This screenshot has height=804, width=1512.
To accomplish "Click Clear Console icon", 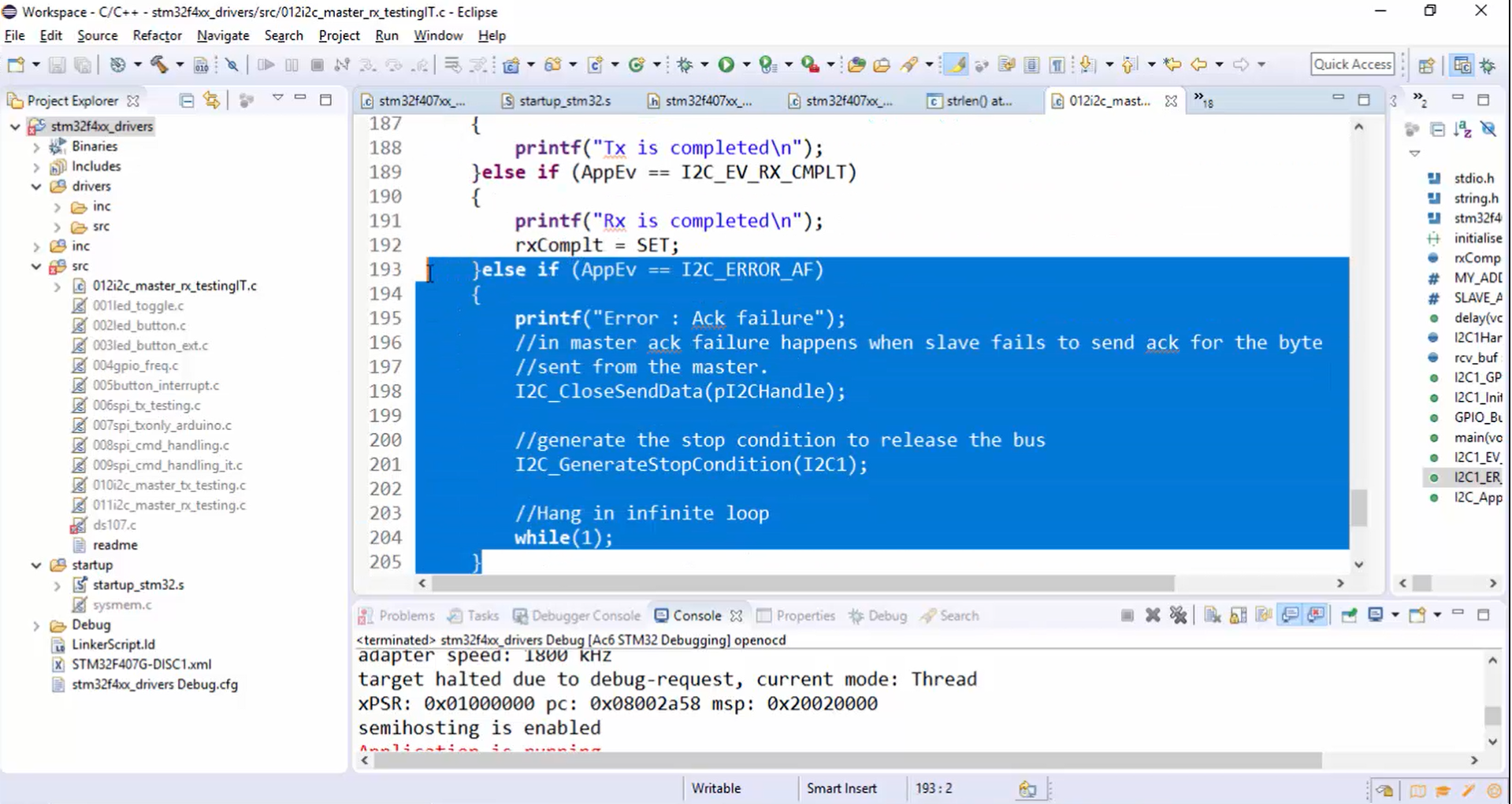I will pos(1213,615).
